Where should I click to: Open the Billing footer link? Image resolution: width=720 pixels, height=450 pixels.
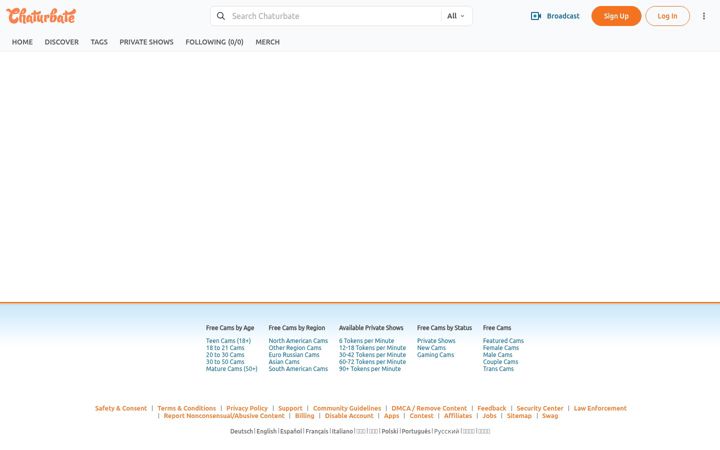304,416
